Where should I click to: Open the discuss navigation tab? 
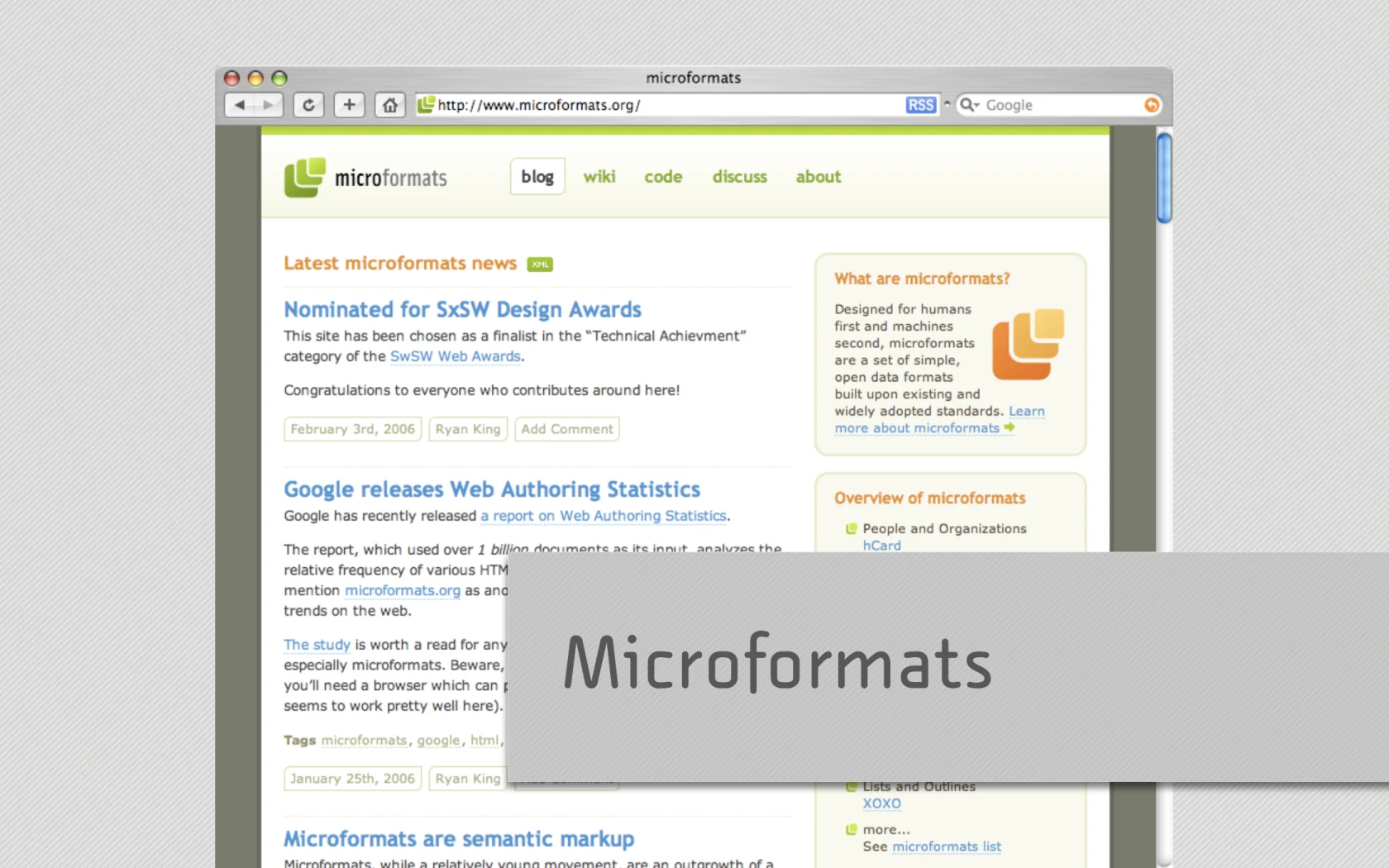739,176
